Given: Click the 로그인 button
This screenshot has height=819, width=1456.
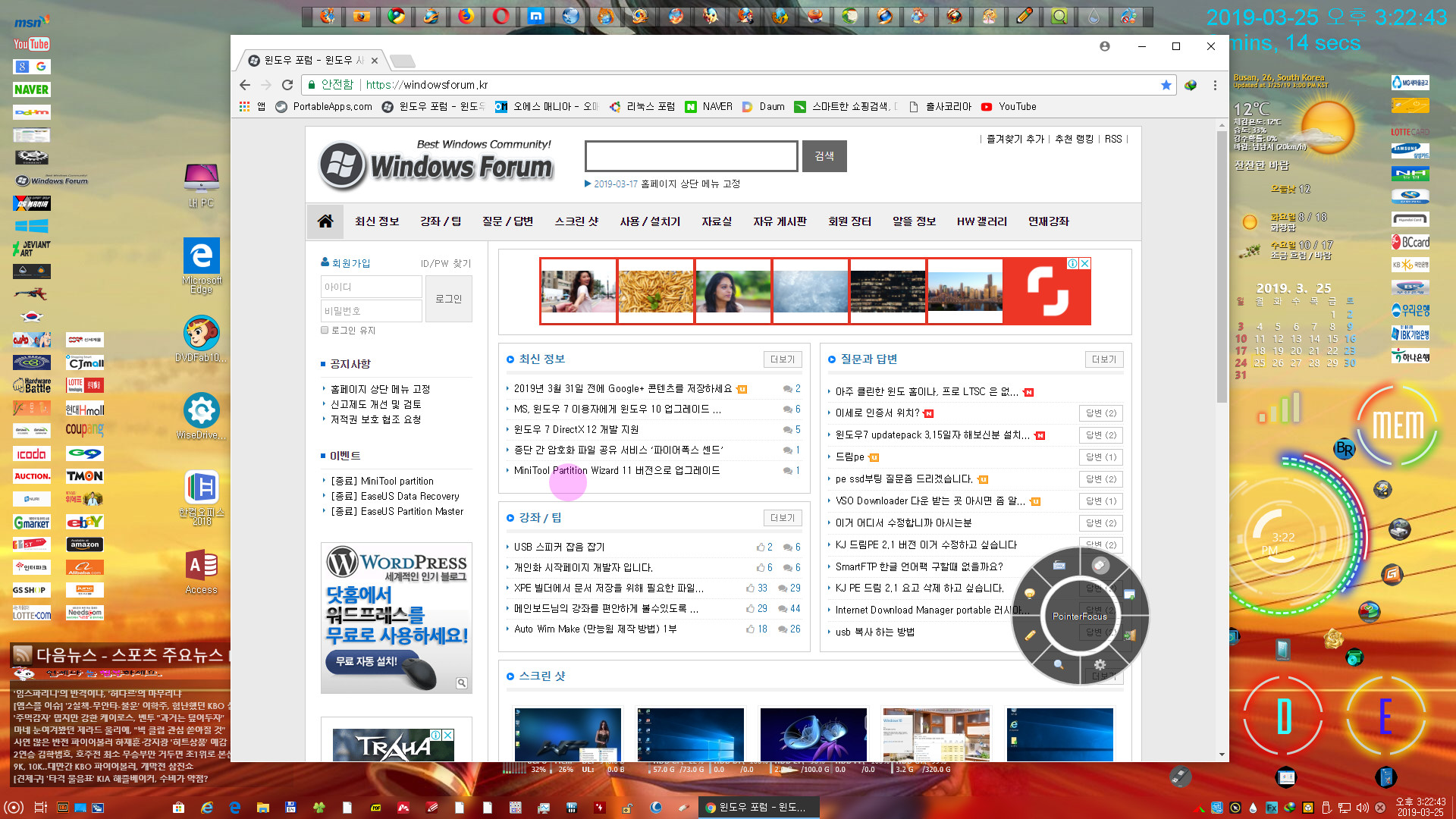Looking at the screenshot, I should 449,299.
